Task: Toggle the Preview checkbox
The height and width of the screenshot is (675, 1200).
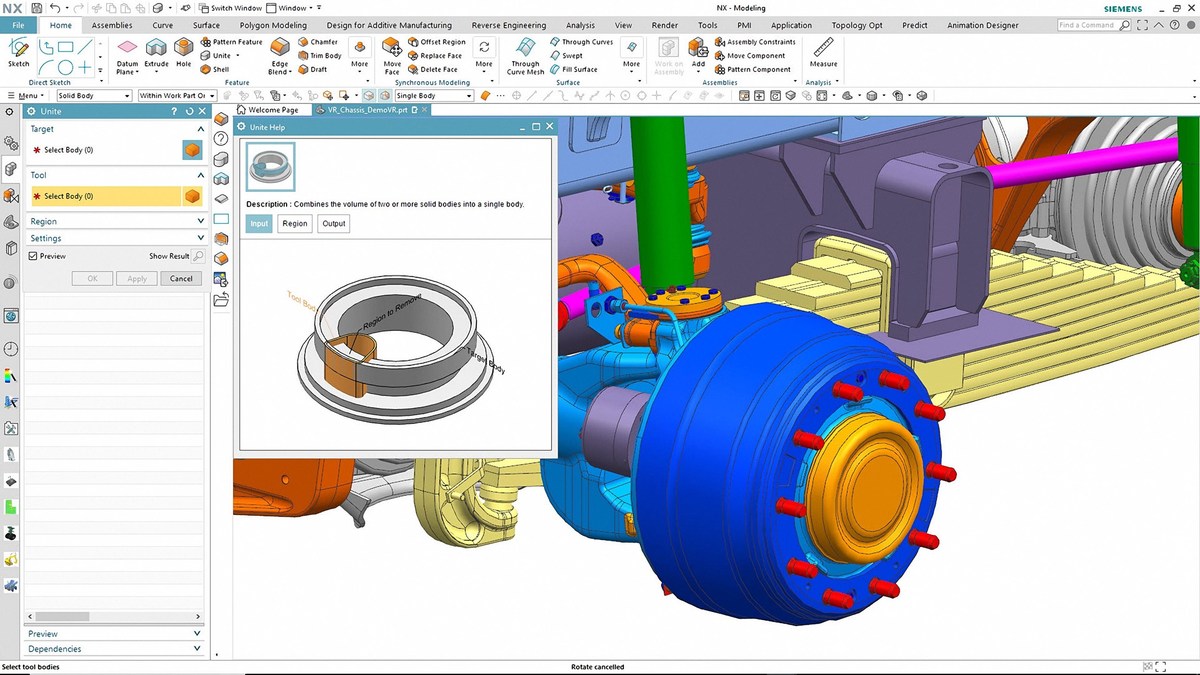Action: tap(34, 257)
